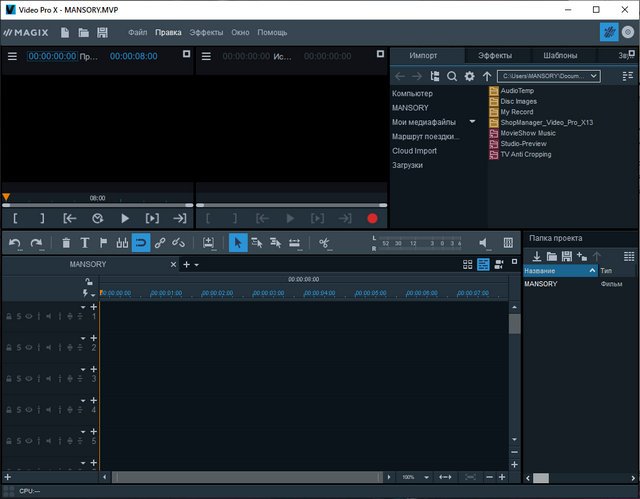
Task: Click the undo arrow in timeline toolbar
Action: click(15, 242)
